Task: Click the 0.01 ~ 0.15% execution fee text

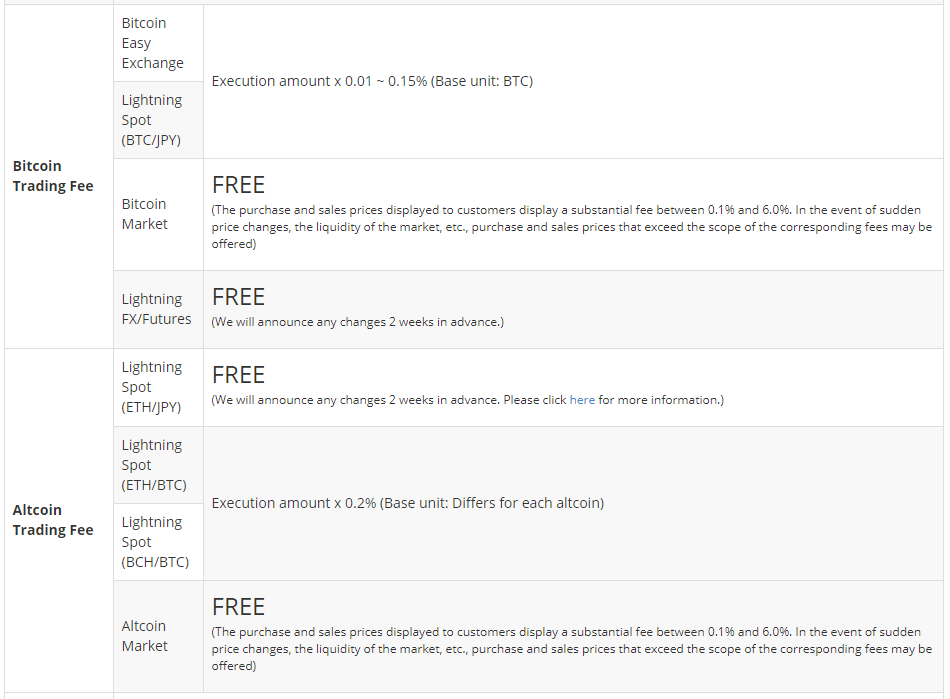Action: (x=372, y=81)
